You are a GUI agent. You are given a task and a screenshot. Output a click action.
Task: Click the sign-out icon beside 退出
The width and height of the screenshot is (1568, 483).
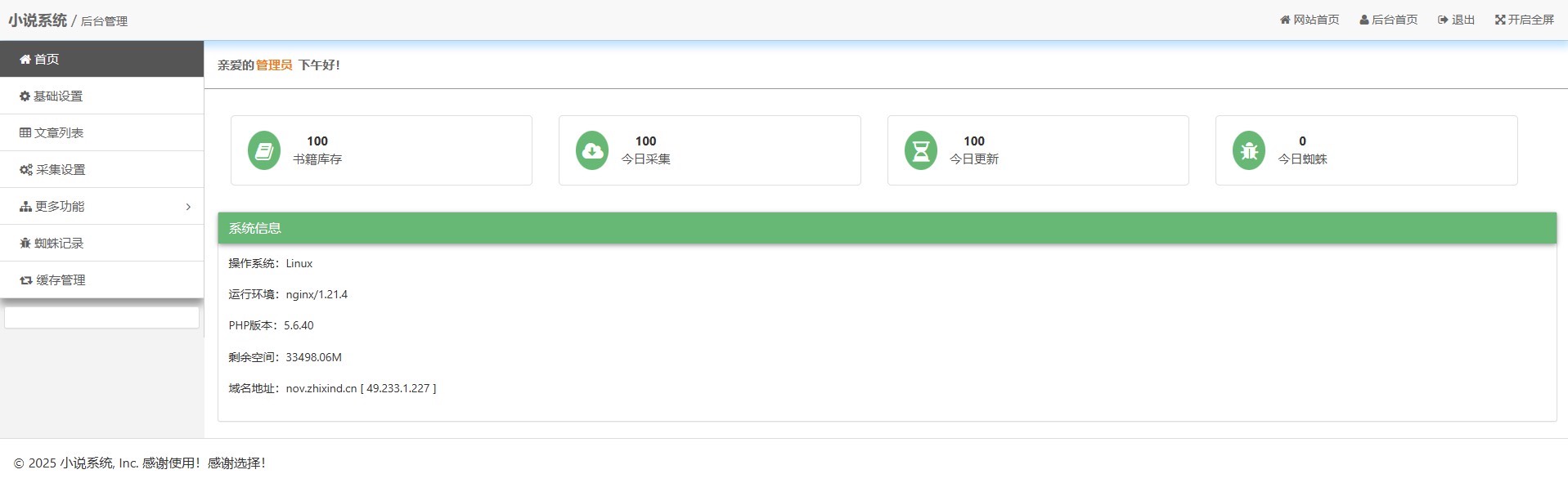(x=1443, y=20)
